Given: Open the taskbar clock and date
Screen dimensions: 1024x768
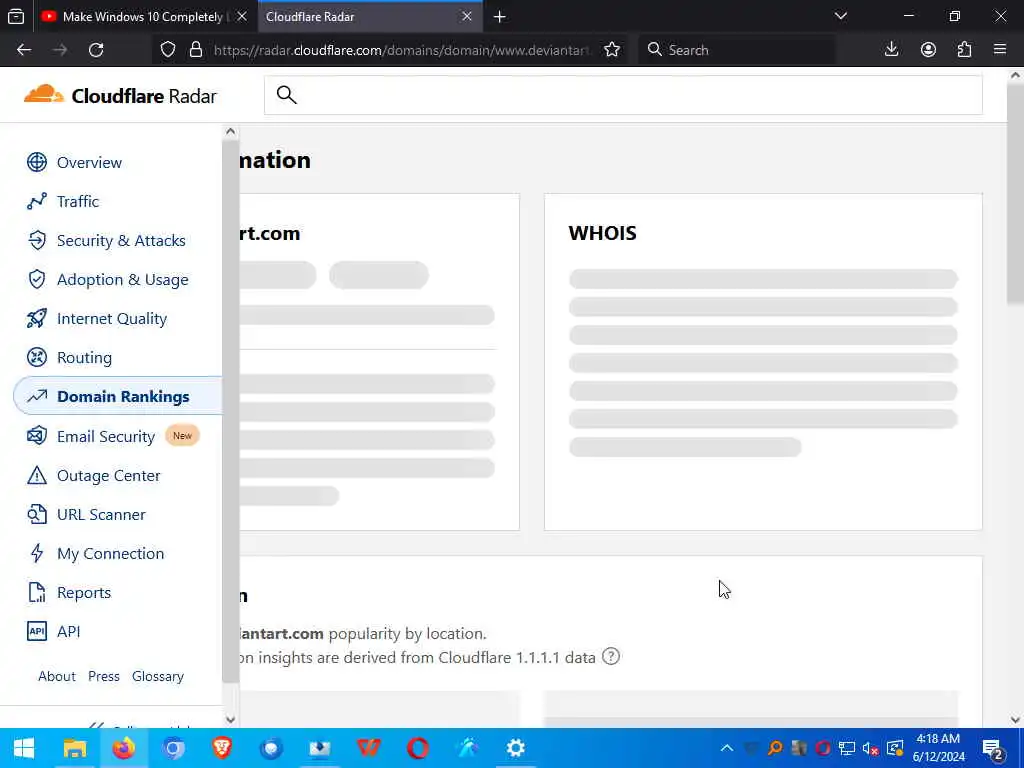Looking at the screenshot, I should (x=938, y=748).
